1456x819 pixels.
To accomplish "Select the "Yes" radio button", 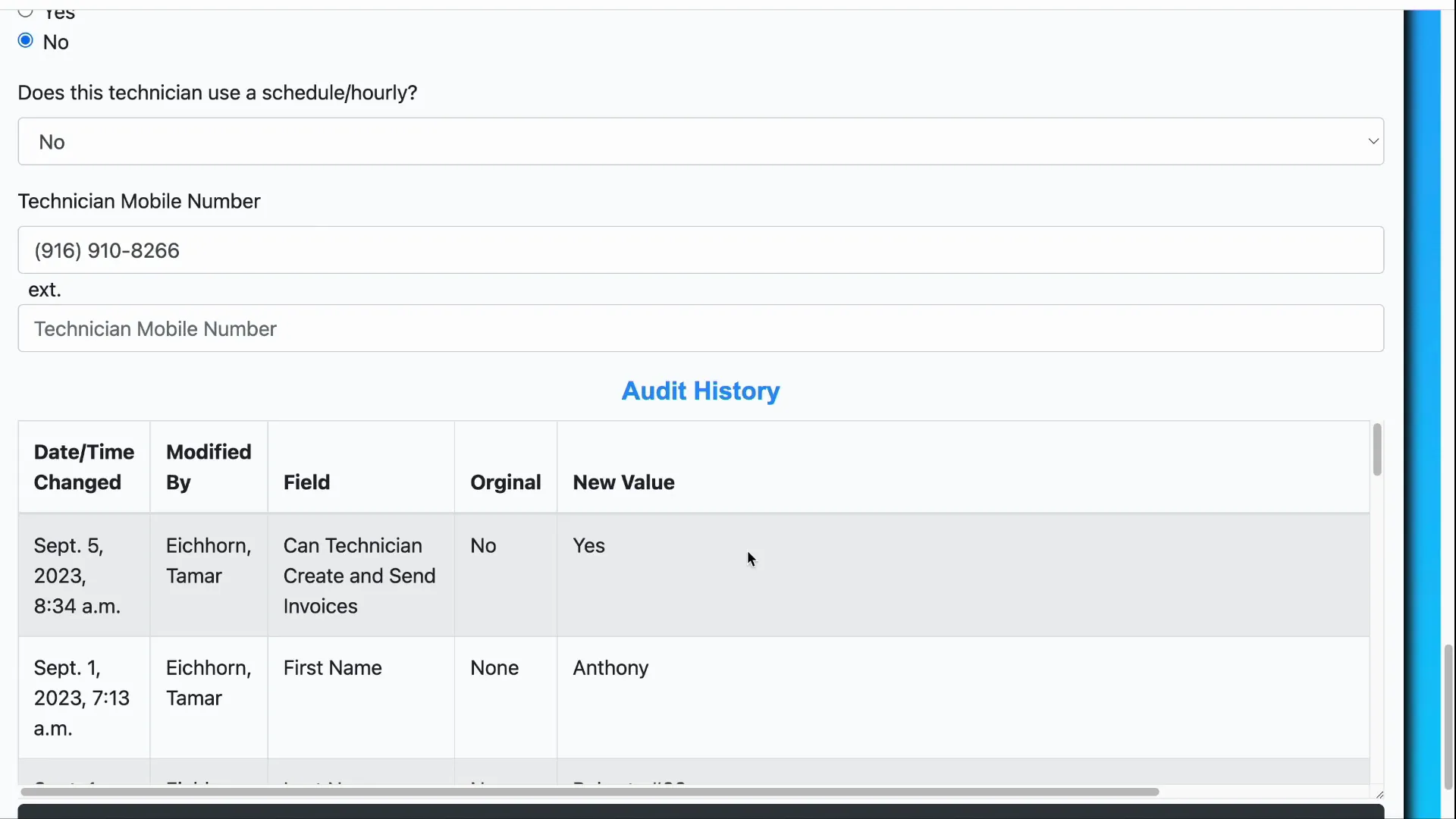I will pos(25,13).
